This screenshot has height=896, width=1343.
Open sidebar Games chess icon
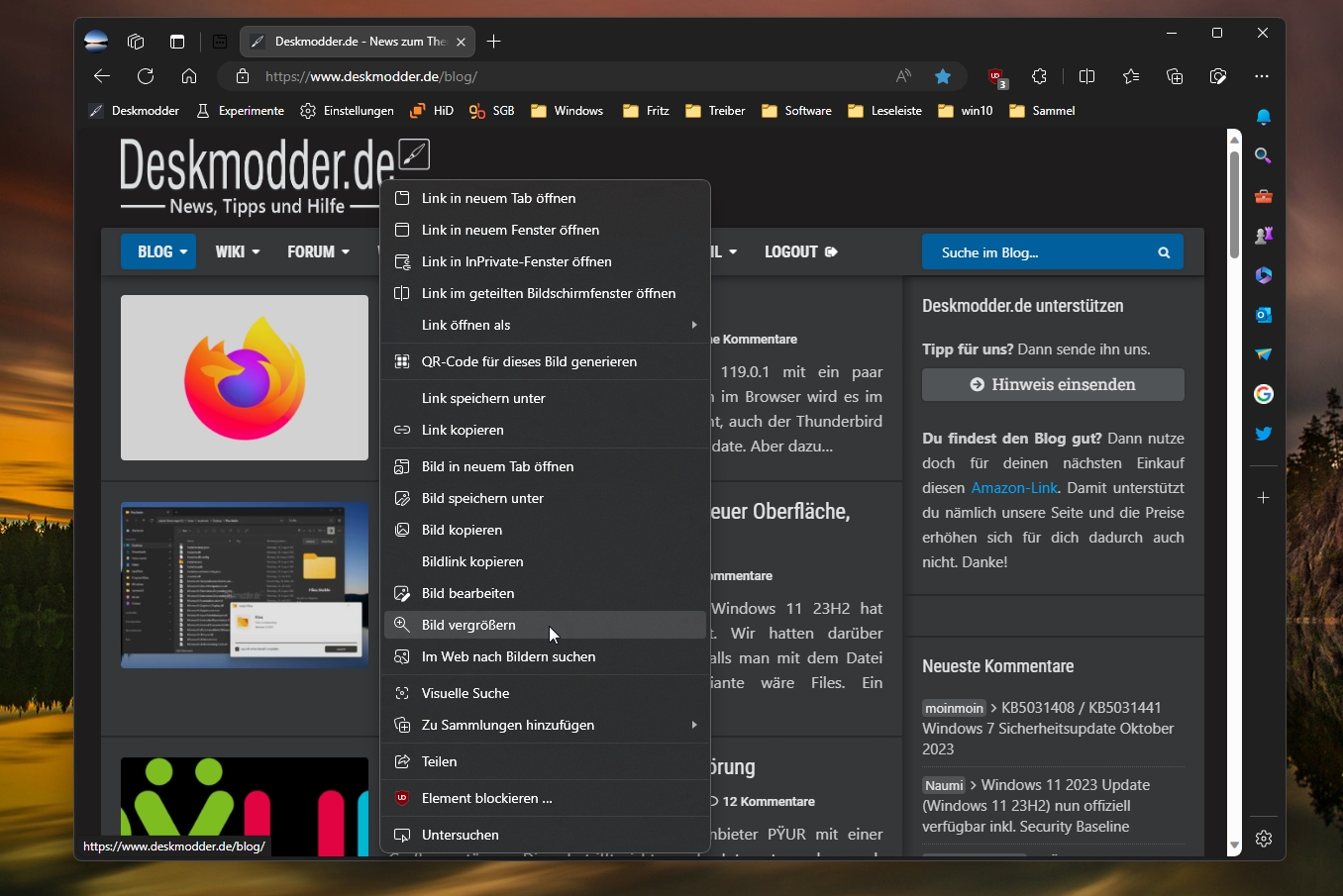click(1264, 236)
